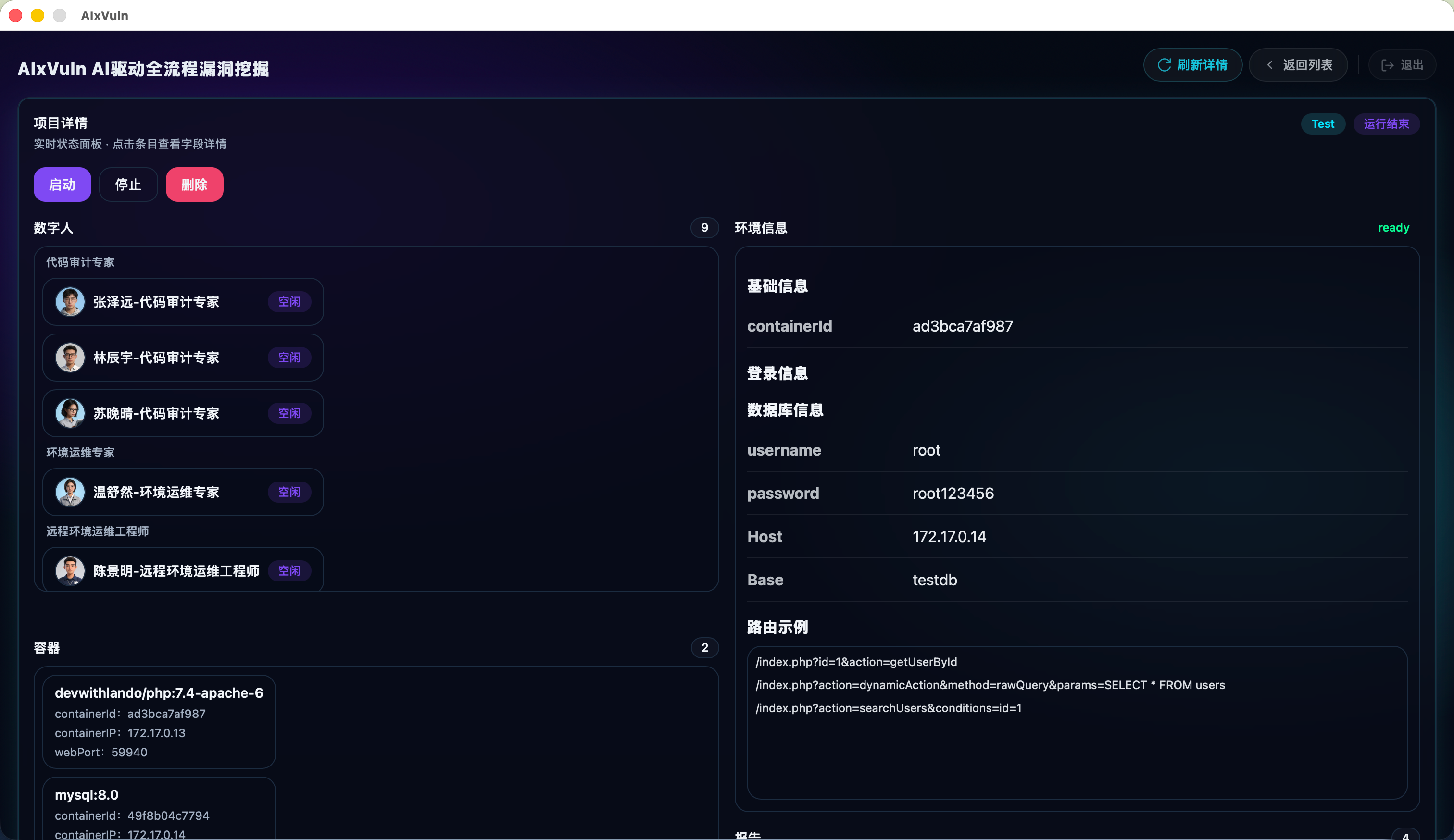Delete the project via 删除 button
The image size is (1454, 840).
point(194,185)
